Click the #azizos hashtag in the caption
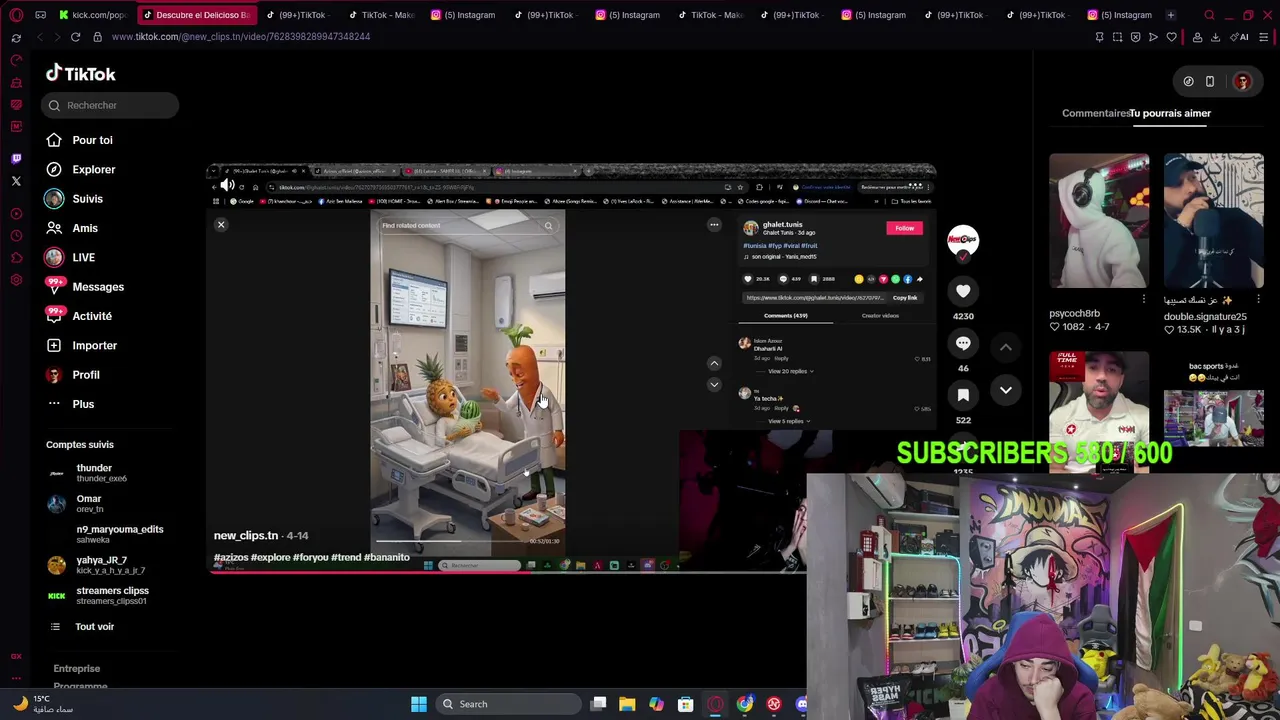 pos(231,557)
